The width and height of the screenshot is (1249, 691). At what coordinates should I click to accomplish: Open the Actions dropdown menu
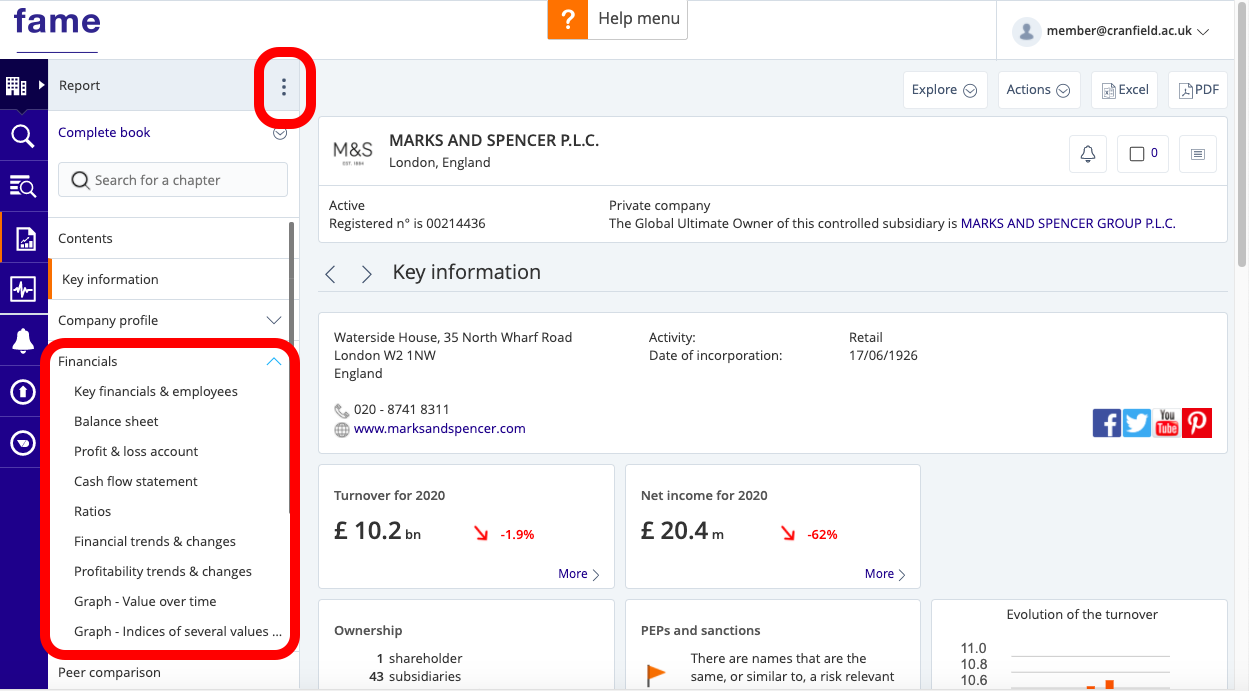(x=1038, y=90)
